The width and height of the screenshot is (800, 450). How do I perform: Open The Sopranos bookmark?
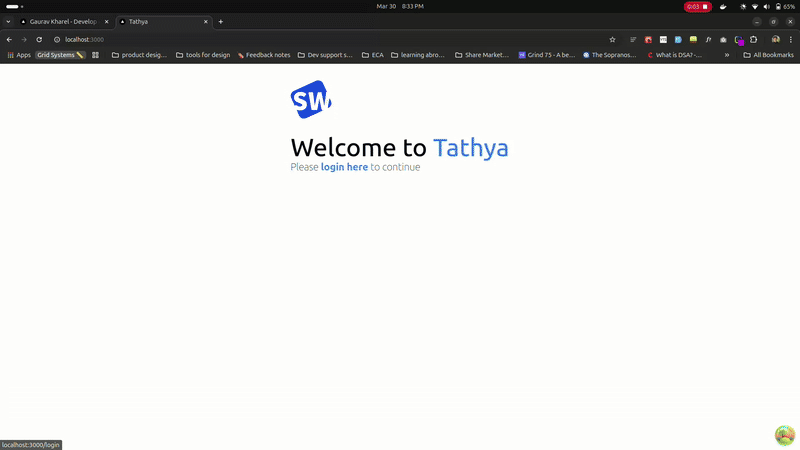pyautogui.click(x=610, y=55)
